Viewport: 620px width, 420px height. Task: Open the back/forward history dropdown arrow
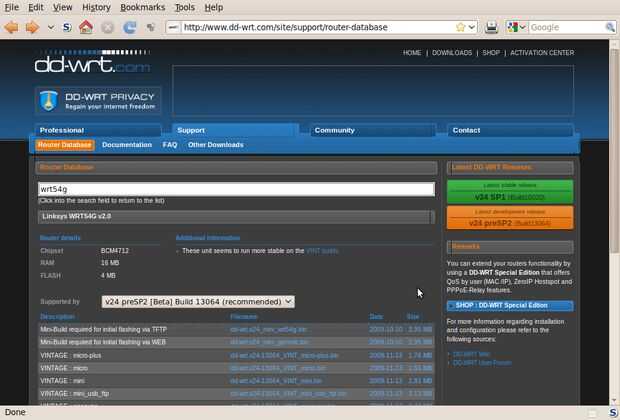pyautogui.click(x=51, y=27)
